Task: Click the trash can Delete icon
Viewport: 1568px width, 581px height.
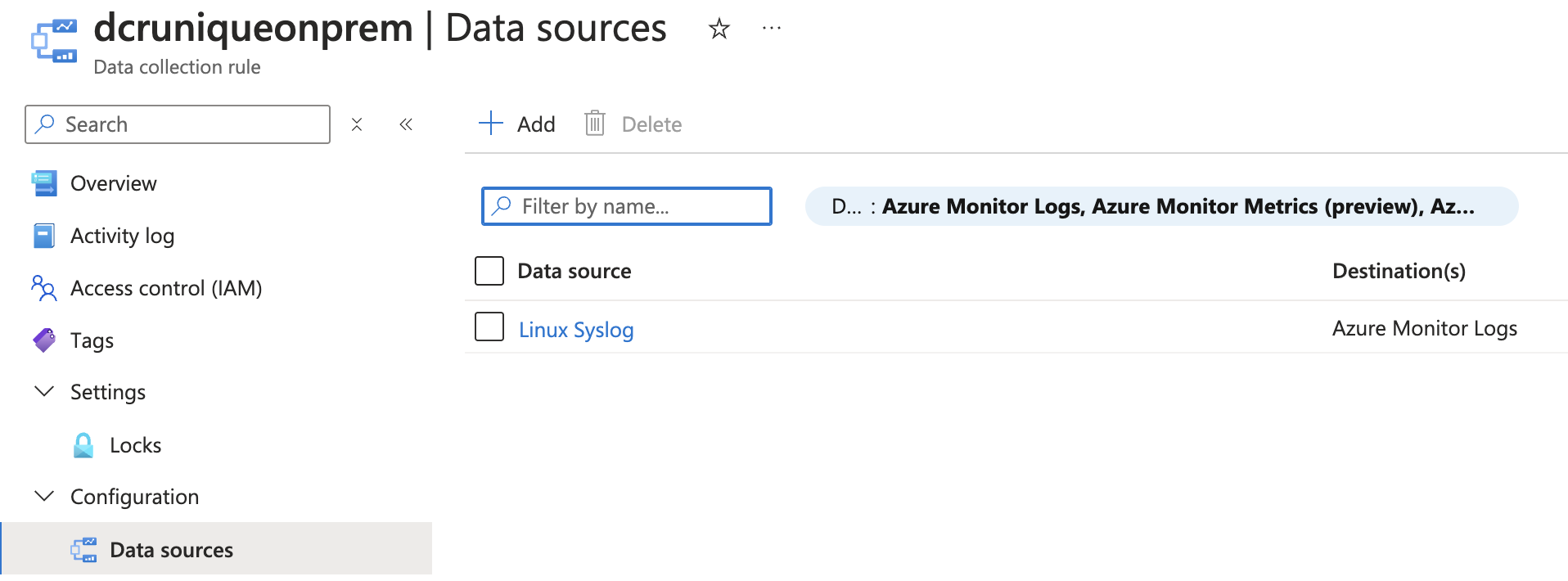Action: click(595, 123)
